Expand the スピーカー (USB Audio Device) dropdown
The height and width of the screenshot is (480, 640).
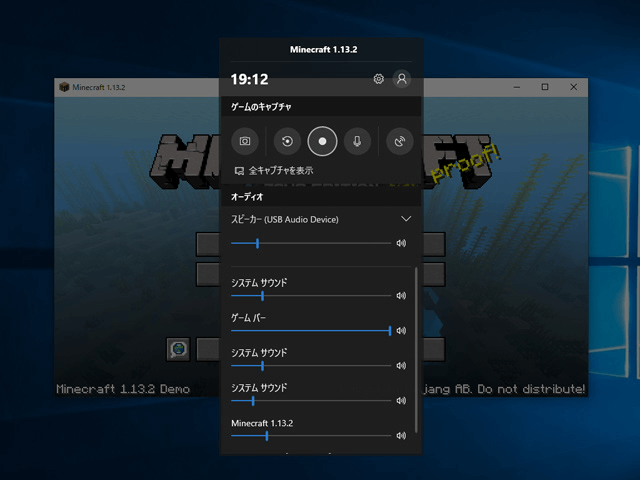click(x=406, y=218)
